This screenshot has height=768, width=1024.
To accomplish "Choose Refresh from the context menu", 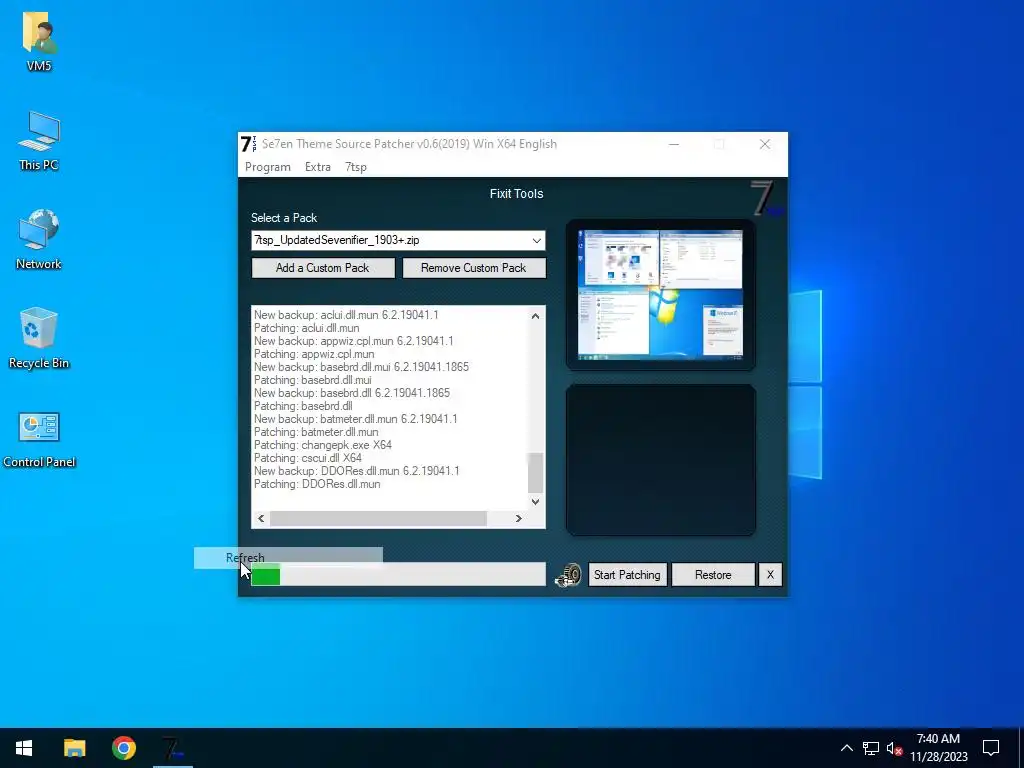I will 288,558.
